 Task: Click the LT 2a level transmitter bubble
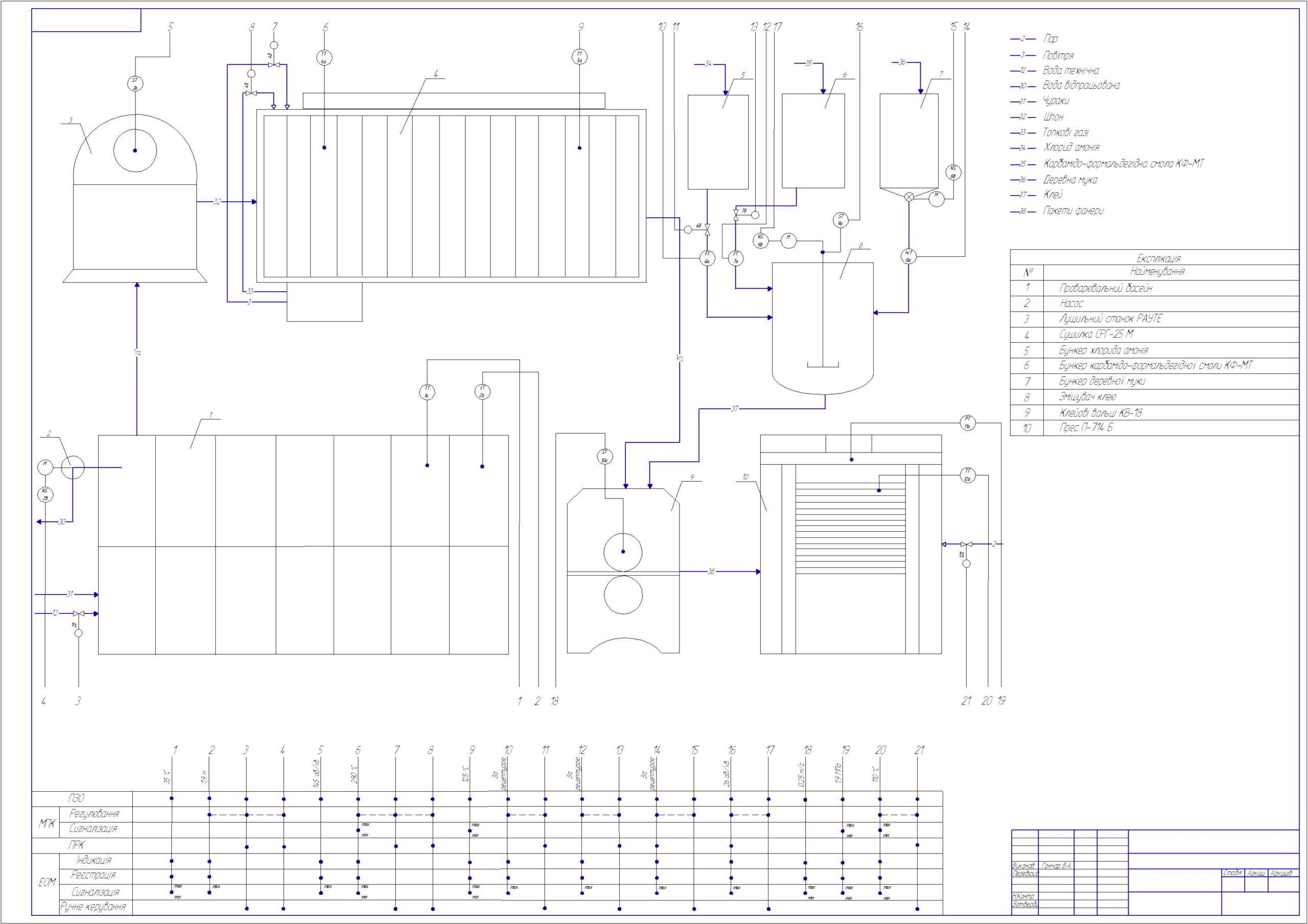coord(482,391)
